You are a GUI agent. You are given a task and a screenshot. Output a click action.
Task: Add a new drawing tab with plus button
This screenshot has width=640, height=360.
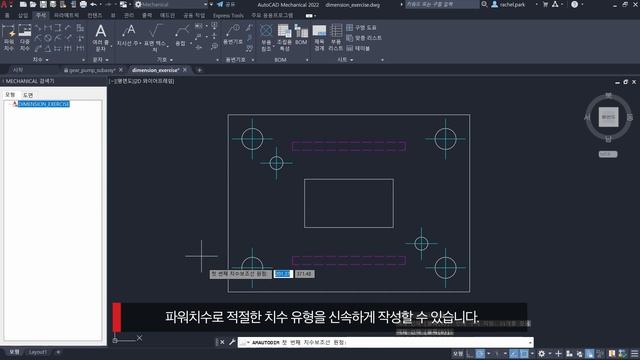pyautogui.click(x=199, y=70)
